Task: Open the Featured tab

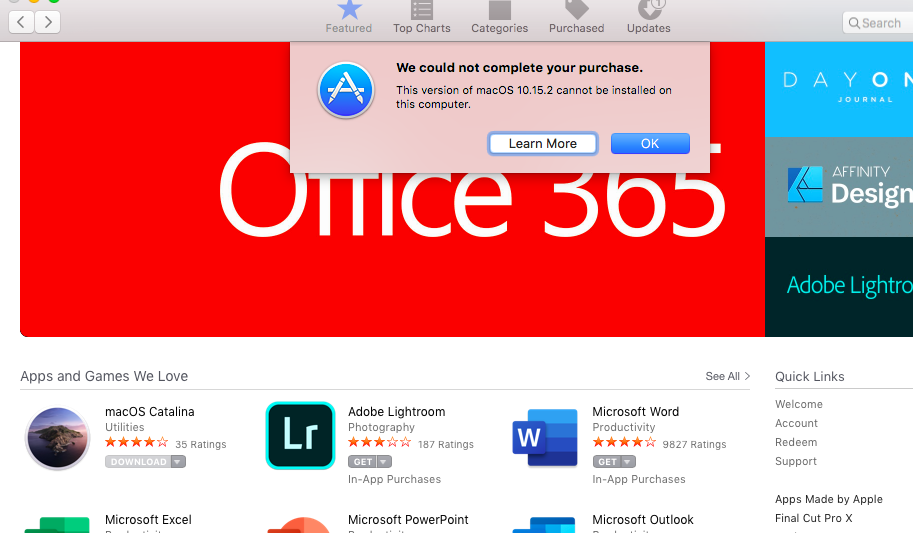Action: [349, 17]
